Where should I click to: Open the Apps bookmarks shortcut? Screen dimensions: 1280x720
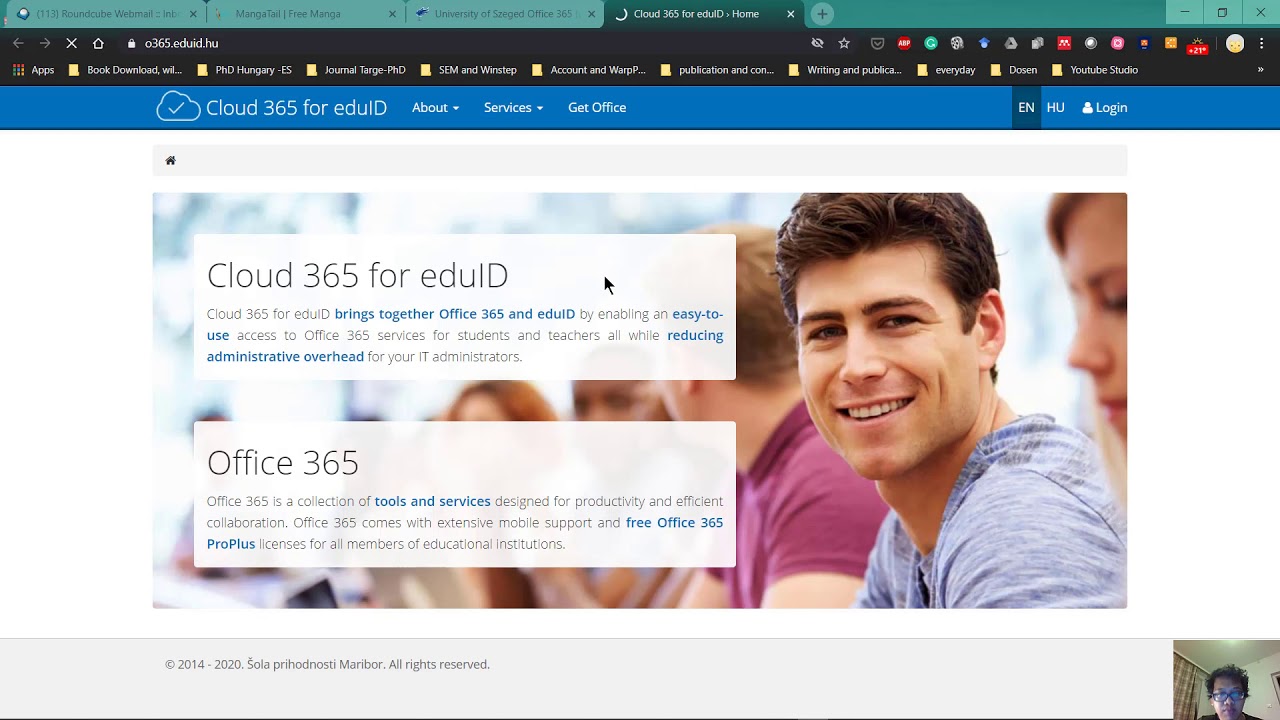(33, 70)
